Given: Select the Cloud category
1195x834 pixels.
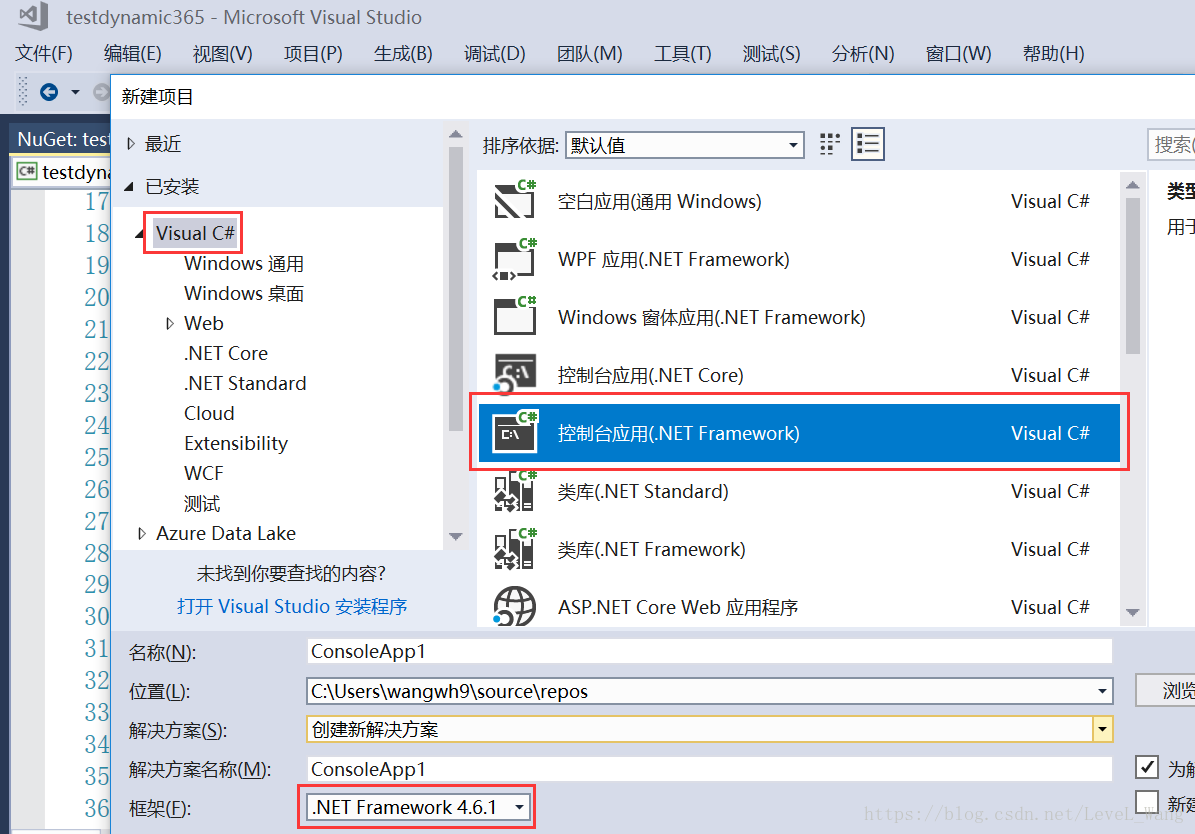Looking at the screenshot, I should 209,413.
